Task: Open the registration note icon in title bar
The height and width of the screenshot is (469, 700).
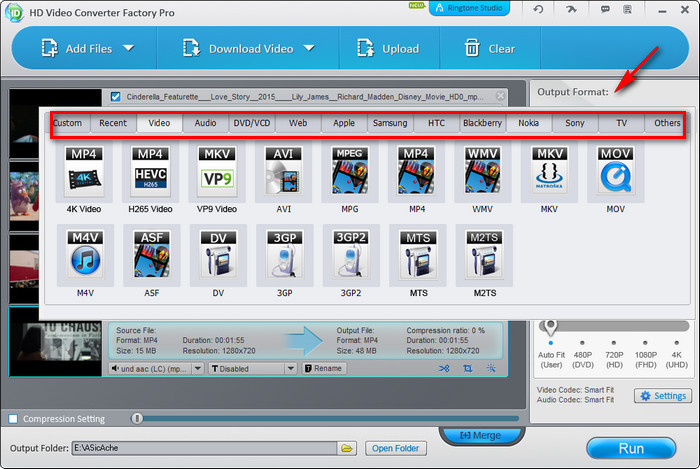Action: tap(628, 9)
